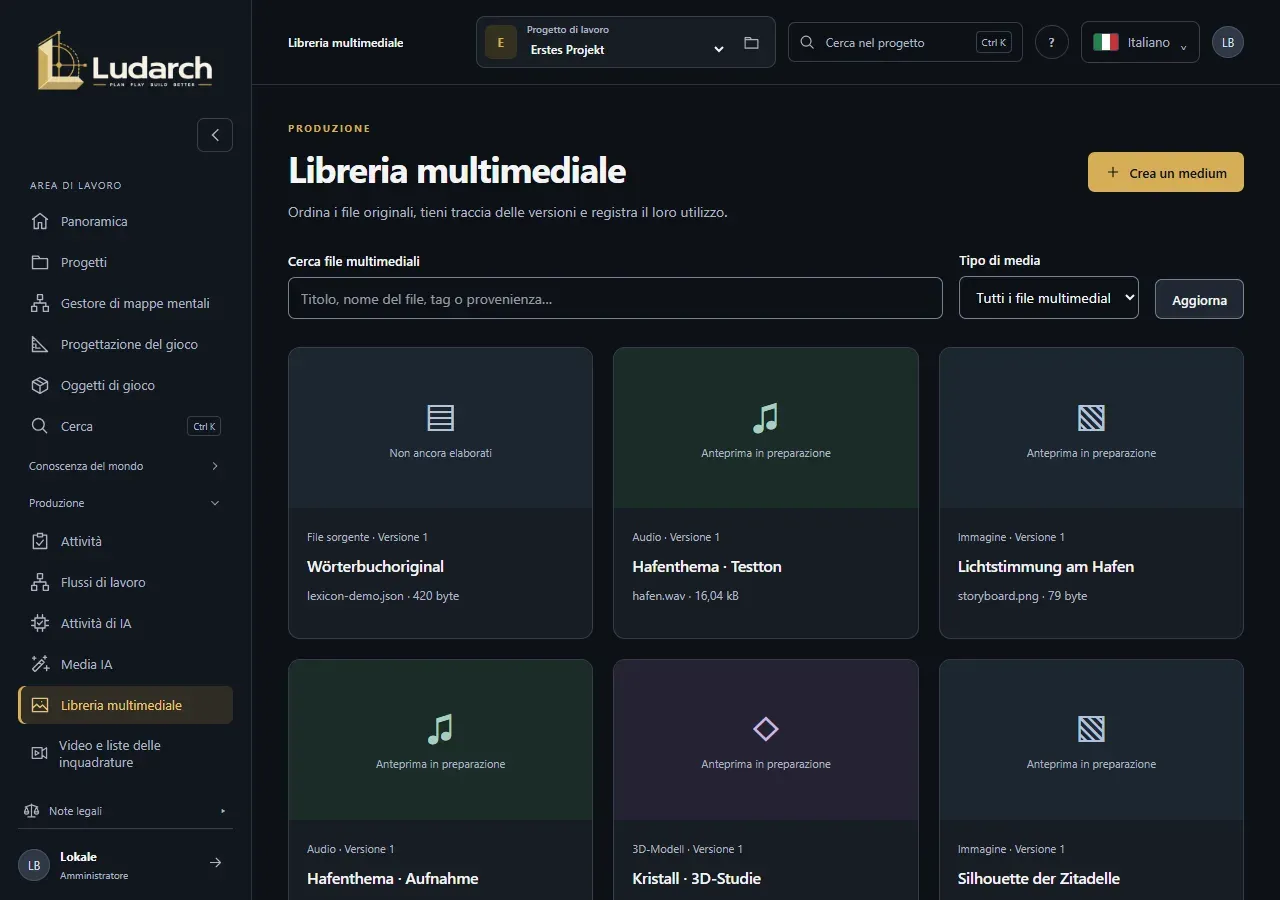The height and width of the screenshot is (900, 1280).
Task: Select the Attività di IA chip icon
Action: pos(40,623)
